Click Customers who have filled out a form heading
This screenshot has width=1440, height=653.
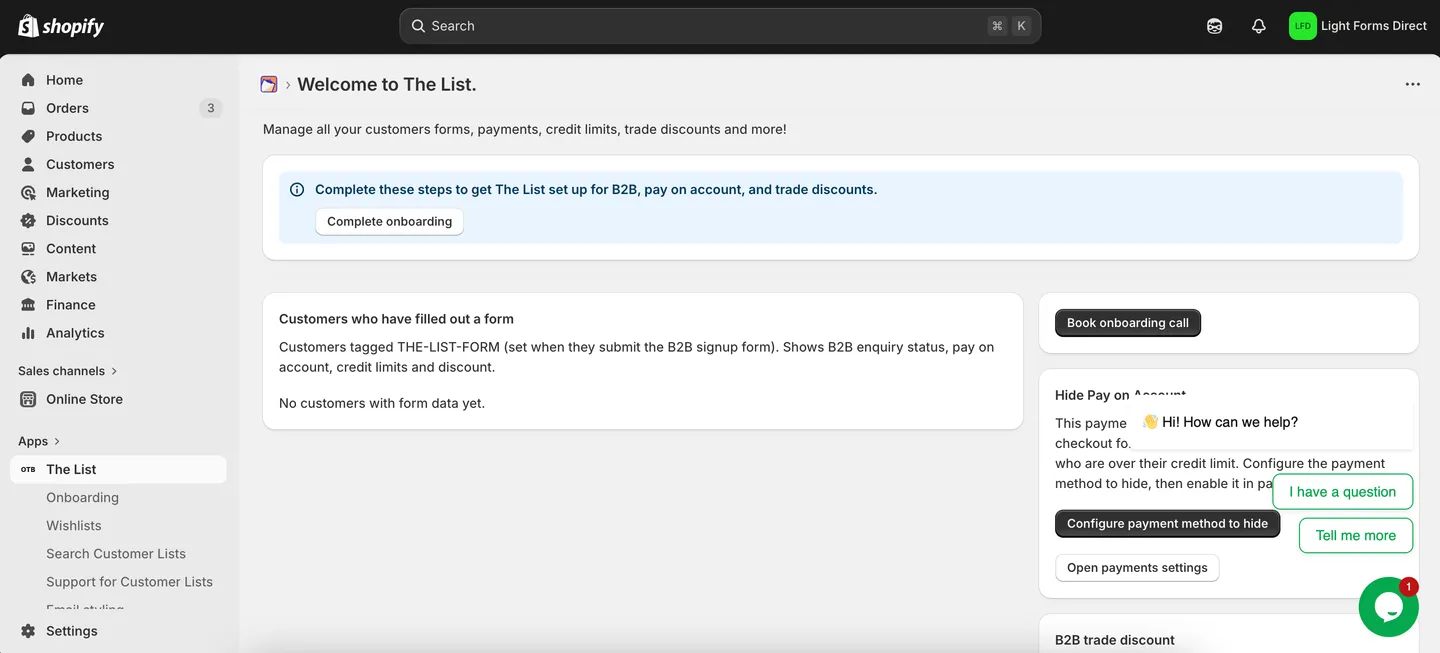[396, 319]
